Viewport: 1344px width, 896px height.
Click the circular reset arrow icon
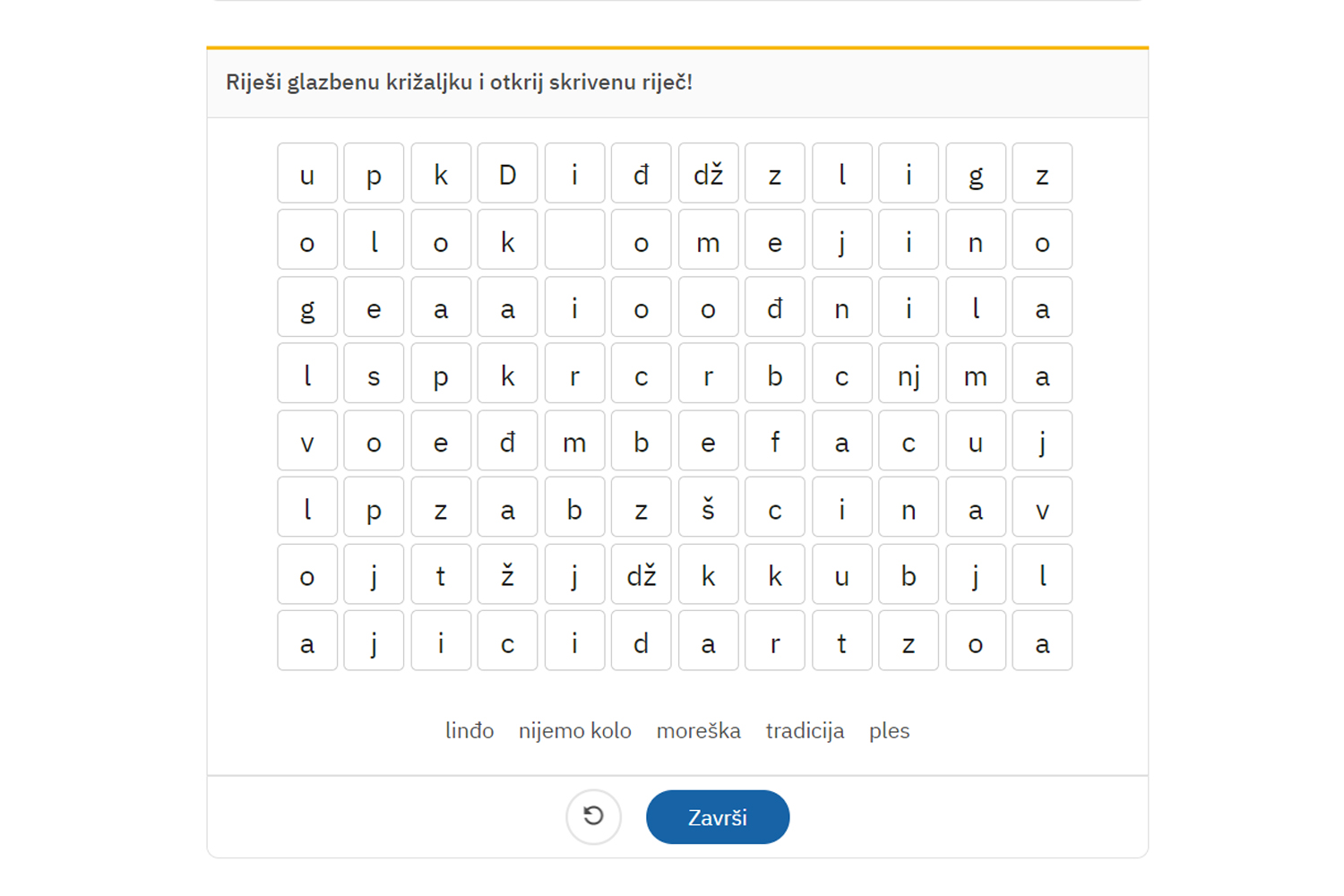(x=593, y=816)
